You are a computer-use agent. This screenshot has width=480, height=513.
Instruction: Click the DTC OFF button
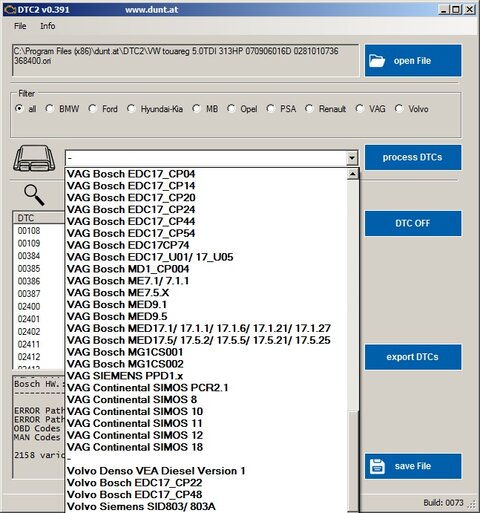point(413,223)
